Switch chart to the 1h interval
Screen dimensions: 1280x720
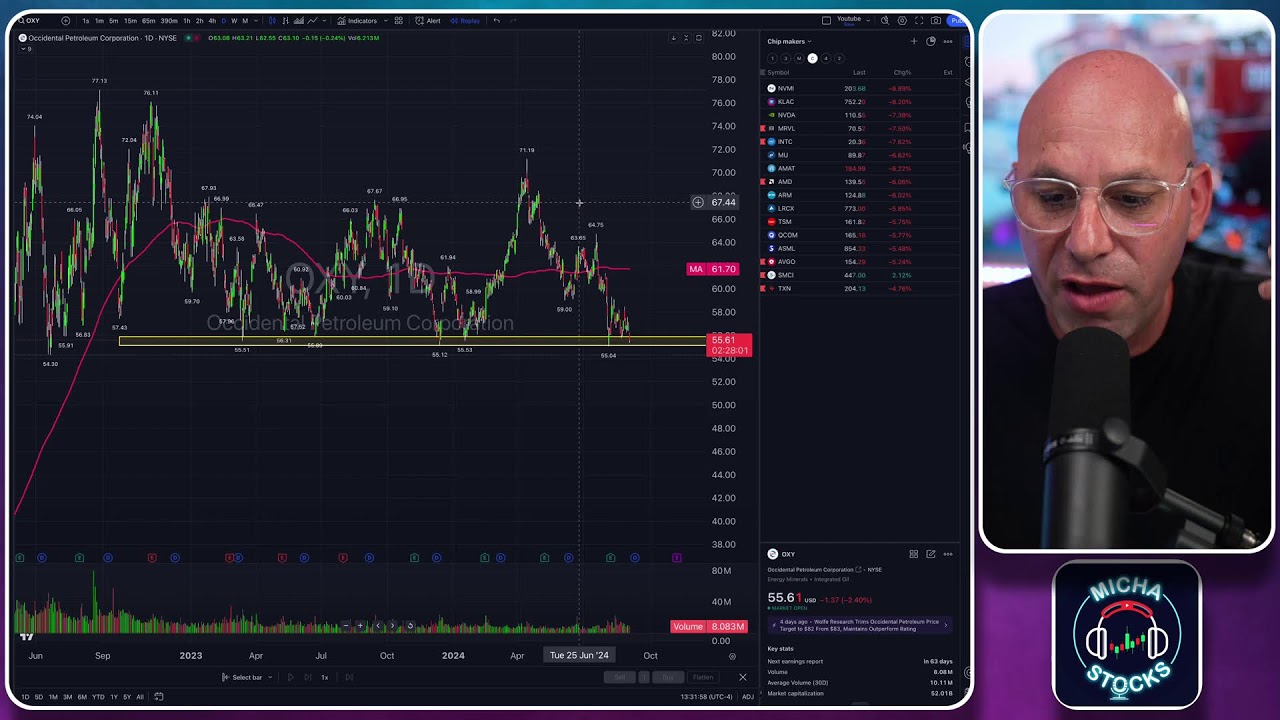pyautogui.click(x=186, y=20)
